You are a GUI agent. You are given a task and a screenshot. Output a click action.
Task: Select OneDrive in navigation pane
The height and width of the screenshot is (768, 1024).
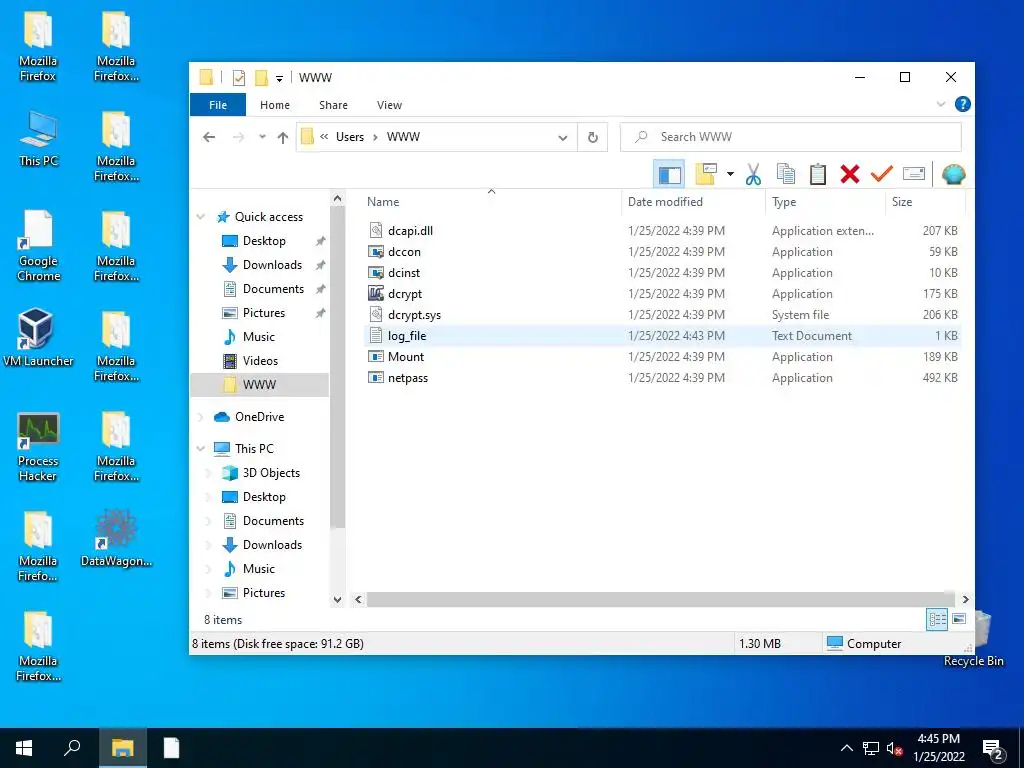pos(259,417)
